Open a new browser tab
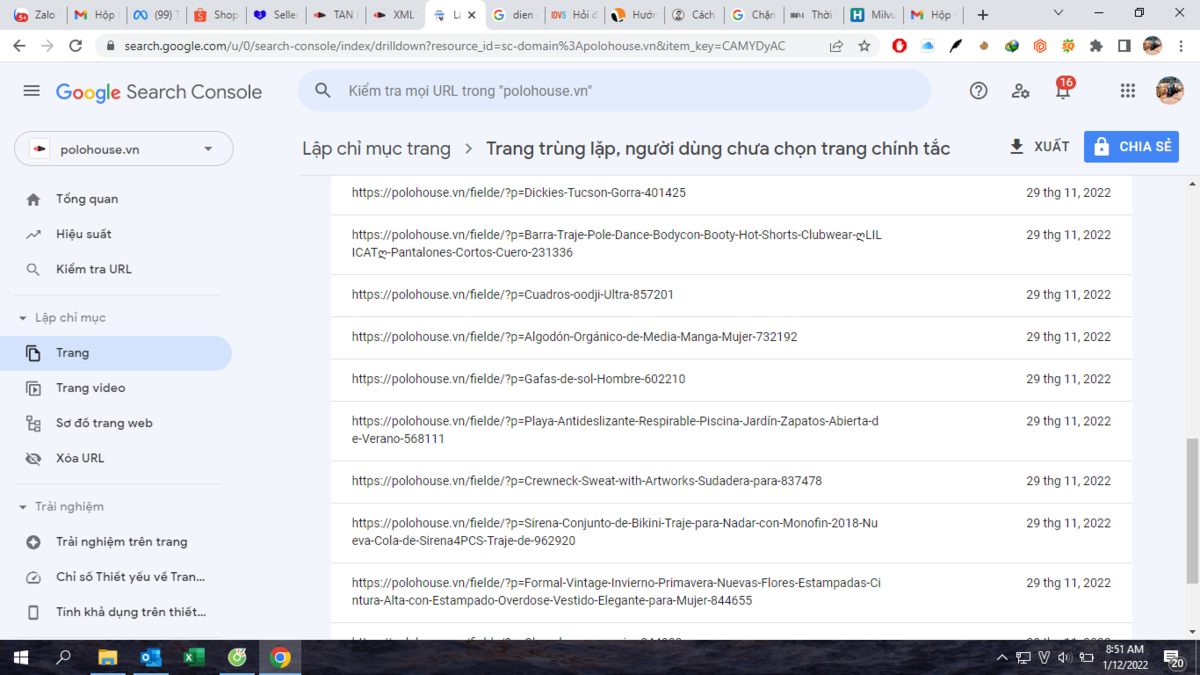This screenshot has height=675, width=1200. tap(983, 15)
